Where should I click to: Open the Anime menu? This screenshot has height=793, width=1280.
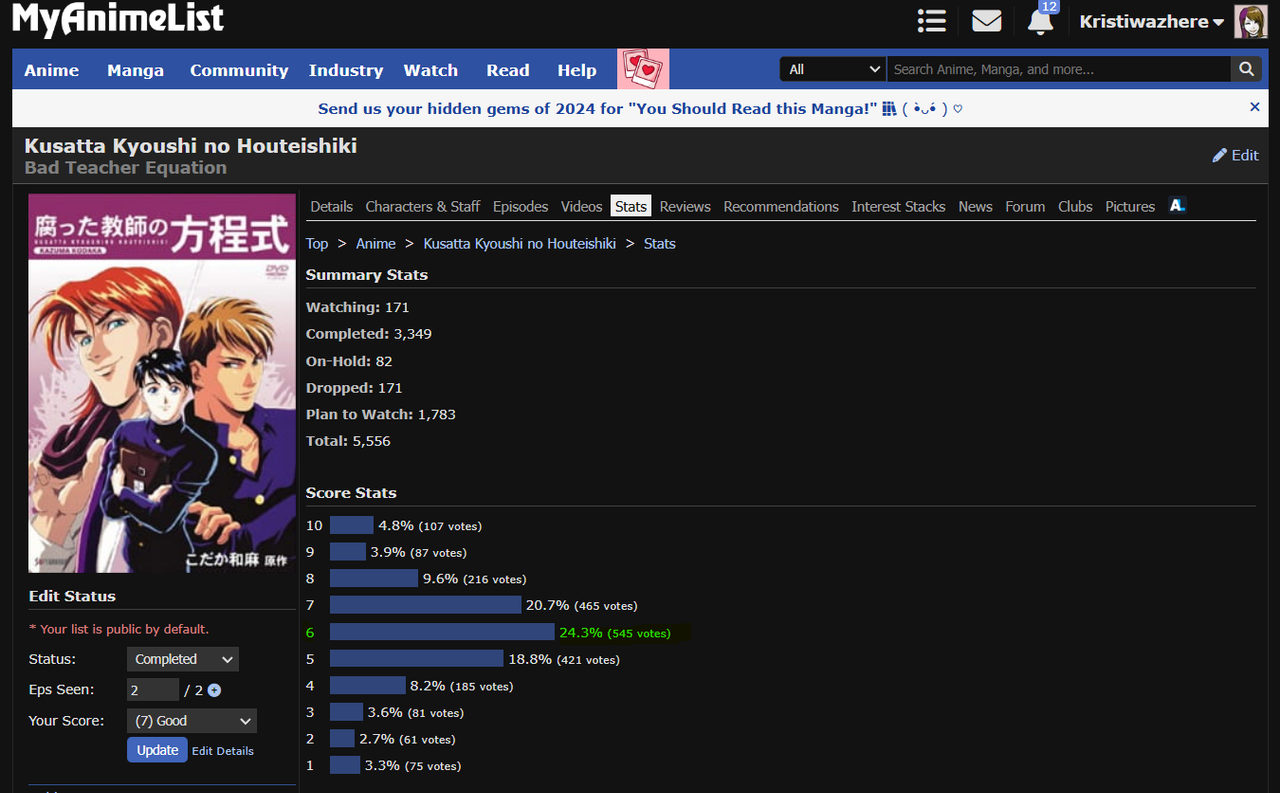[x=52, y=70]
